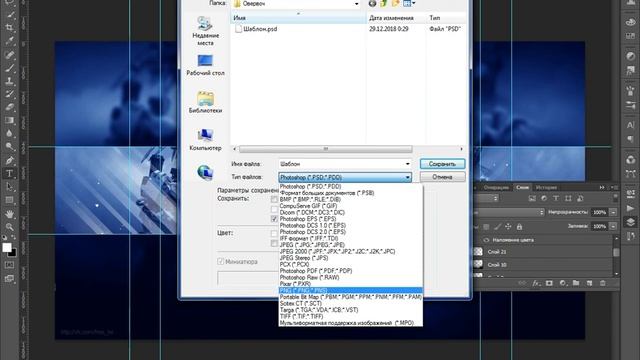640x360 pixels.
Task: Choose BMP (*.BMP;*.RLE;*.DIB) format
Action: pos(351,200)
